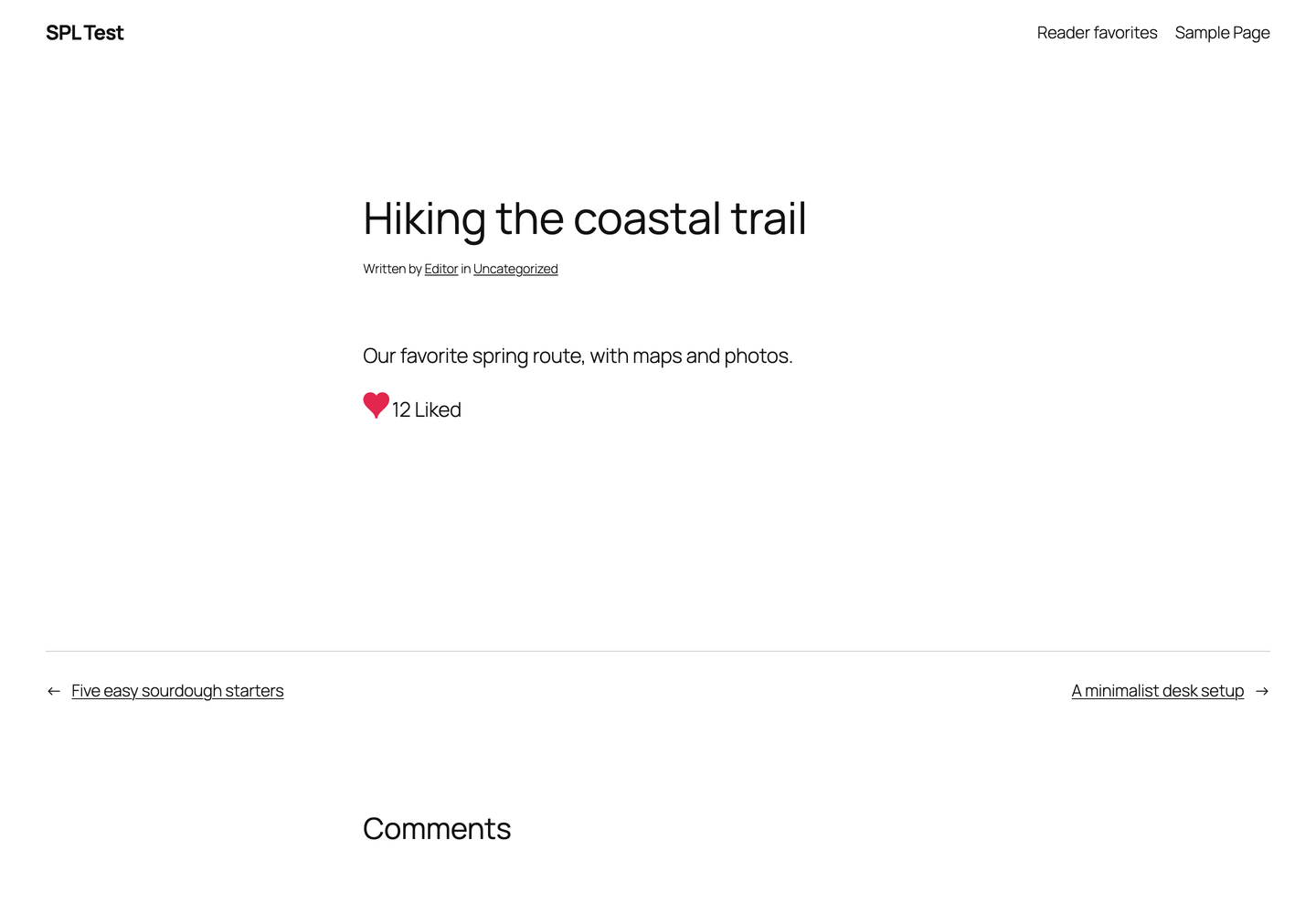Go to the SPL Test home page via the site title
Screen dimensions: 1316x914
click(x=85, y=33)
